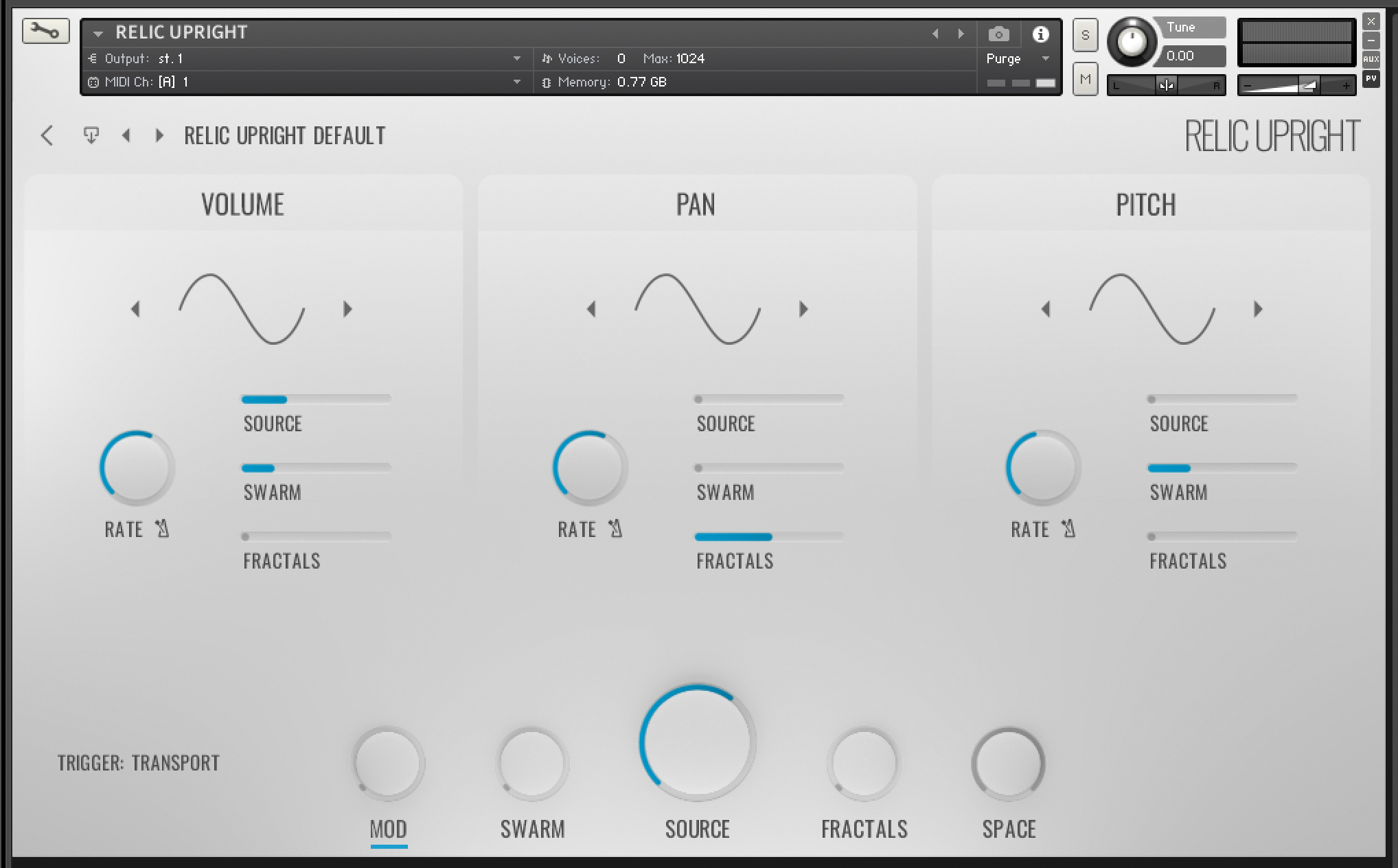This screenshot has width=1398, height=868.
Task: Choose next Pan LFO waveform
Action: [x=803, y=309]
